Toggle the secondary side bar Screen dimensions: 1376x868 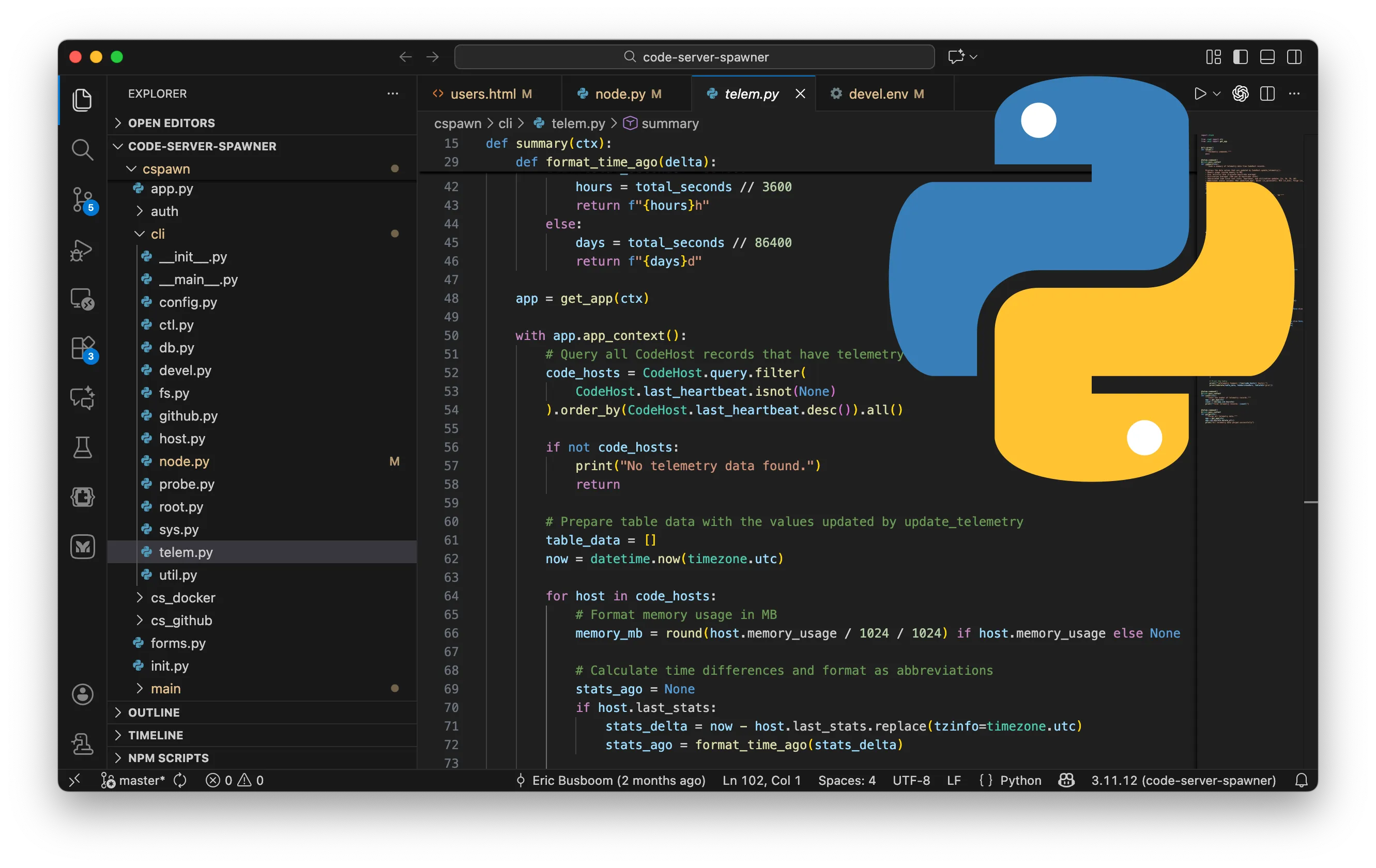click(x=1294, y=56)
